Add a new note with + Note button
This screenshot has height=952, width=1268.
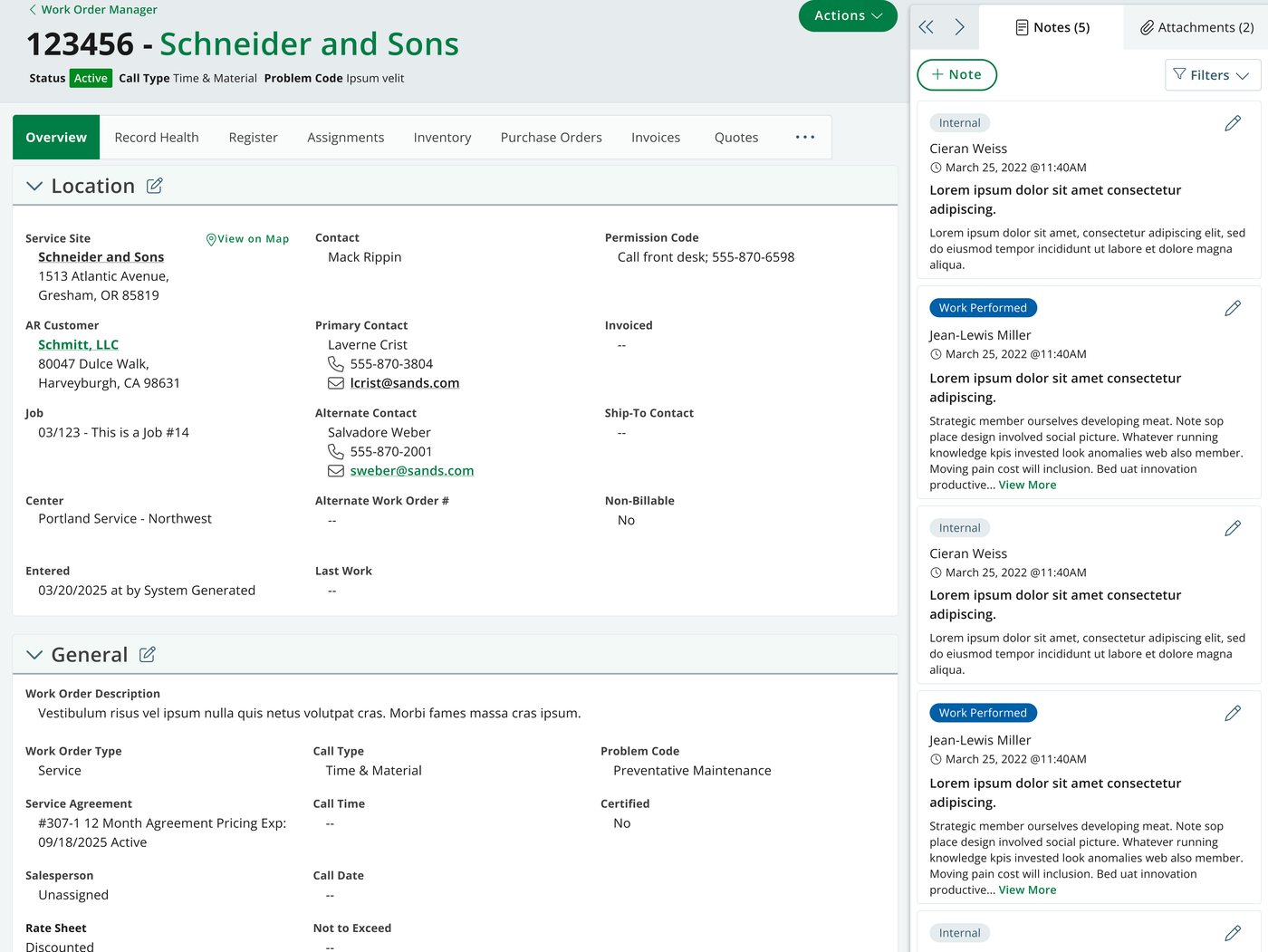956,75
